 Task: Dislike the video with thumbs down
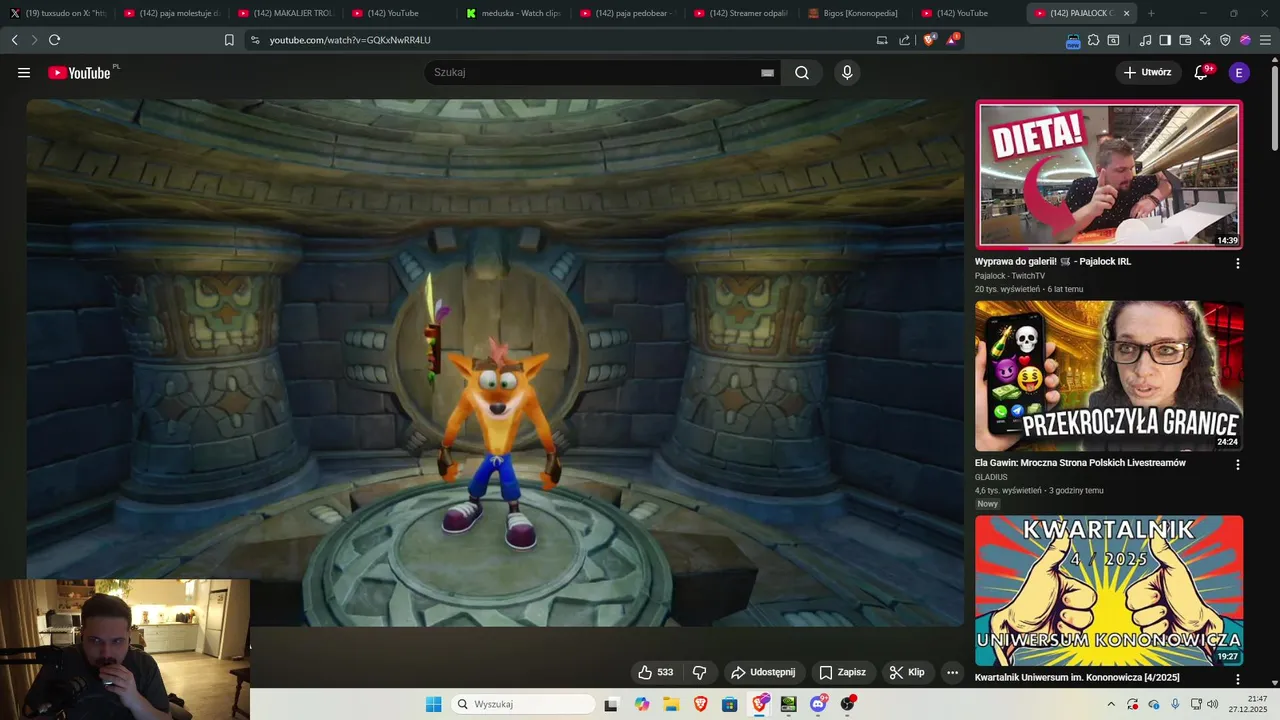(699, 672)
